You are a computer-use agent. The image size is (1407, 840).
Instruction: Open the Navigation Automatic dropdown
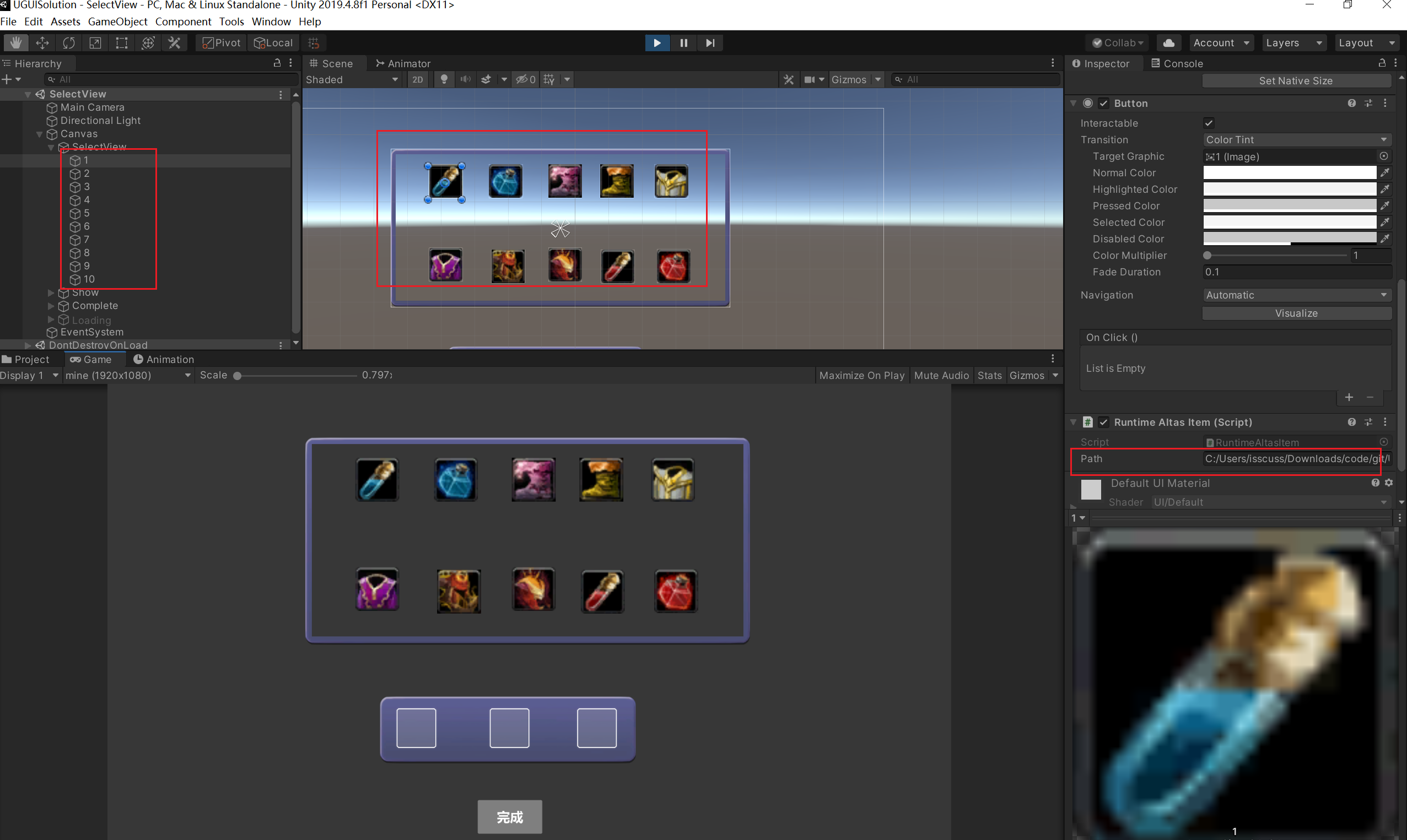1296,295
